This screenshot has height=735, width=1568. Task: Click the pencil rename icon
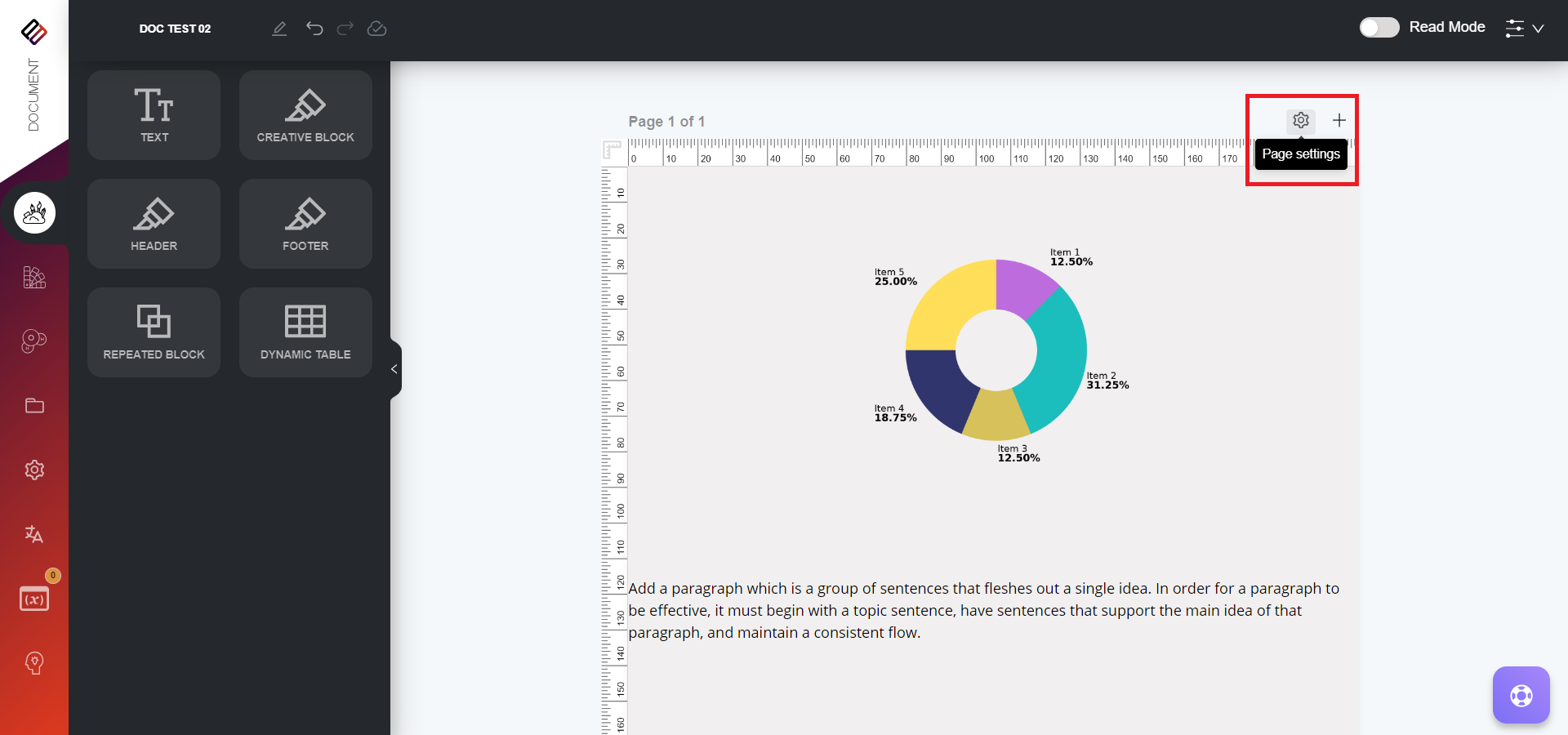tap(279, 29)
